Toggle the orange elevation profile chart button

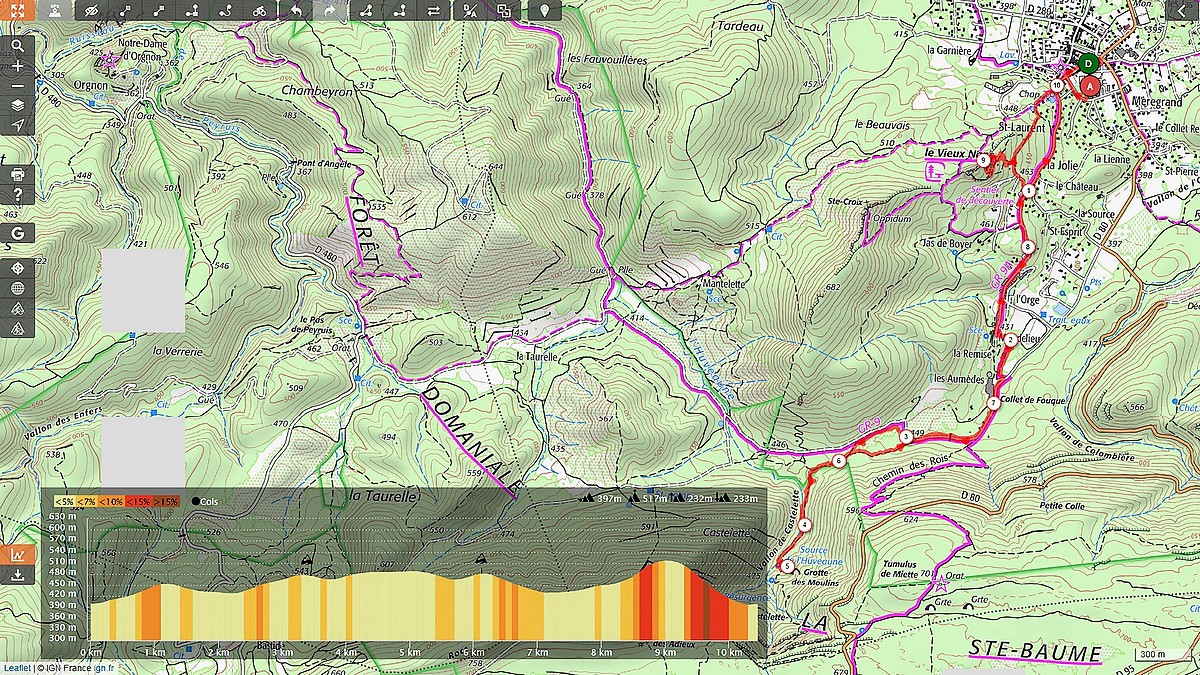(x=18, y=555)
